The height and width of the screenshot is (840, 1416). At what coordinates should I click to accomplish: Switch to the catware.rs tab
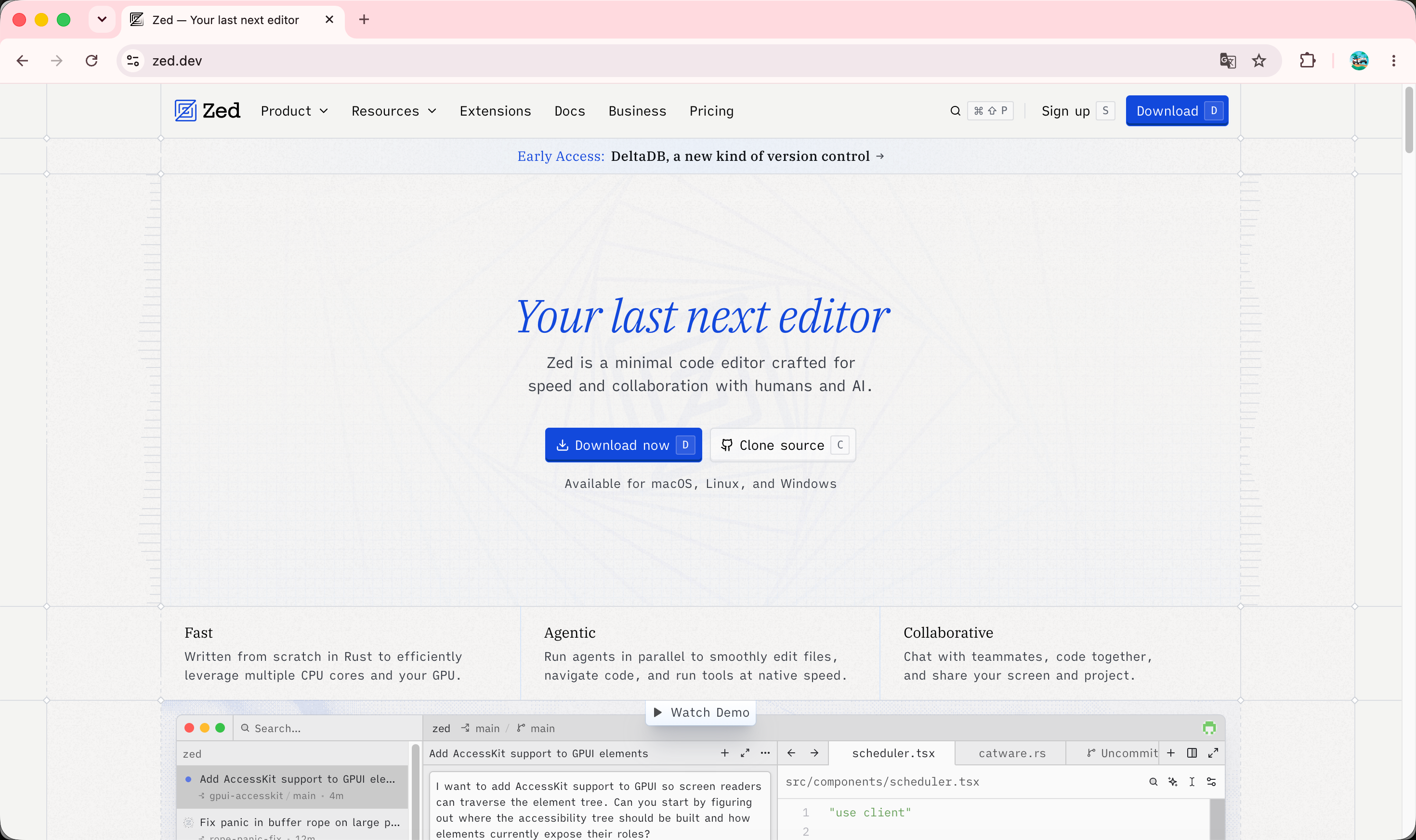1012,753
